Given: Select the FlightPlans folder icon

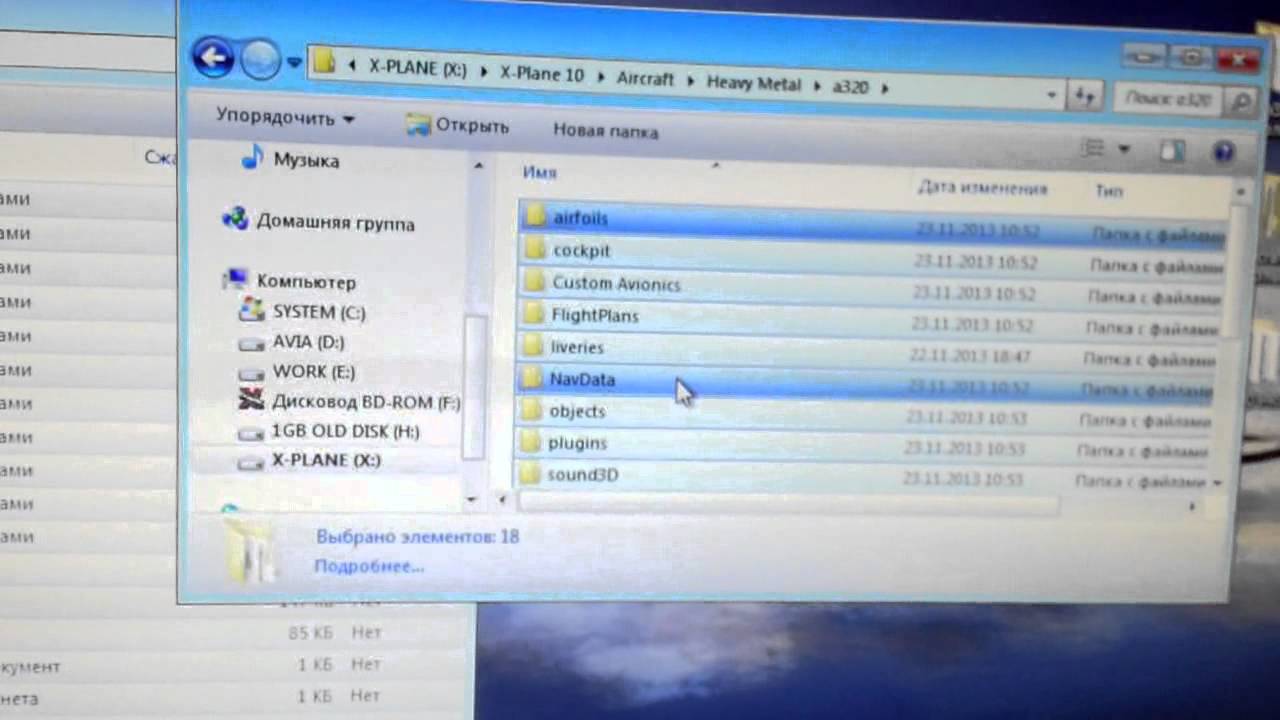Looking at the screenshot, I should click(534, 313).
